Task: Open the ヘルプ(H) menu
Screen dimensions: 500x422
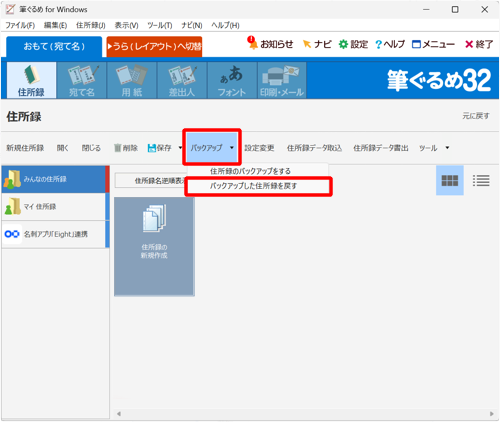Action: 225,25
